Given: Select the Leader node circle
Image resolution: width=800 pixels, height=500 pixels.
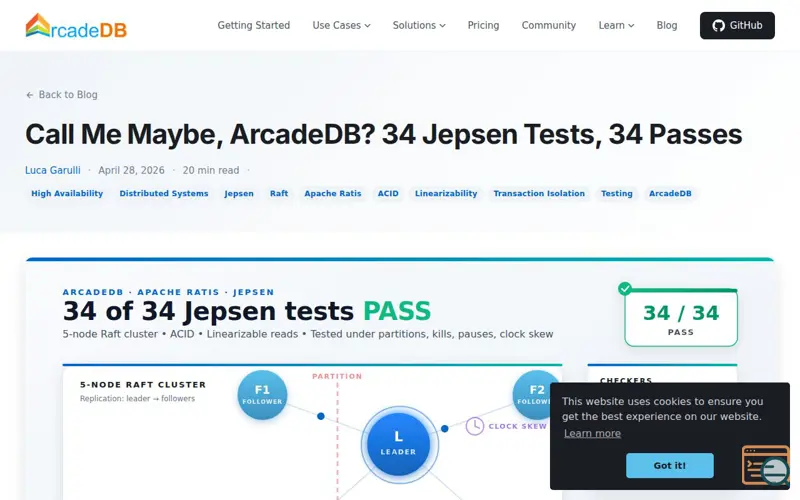Looking at the screenshot, I should (398, 444).
